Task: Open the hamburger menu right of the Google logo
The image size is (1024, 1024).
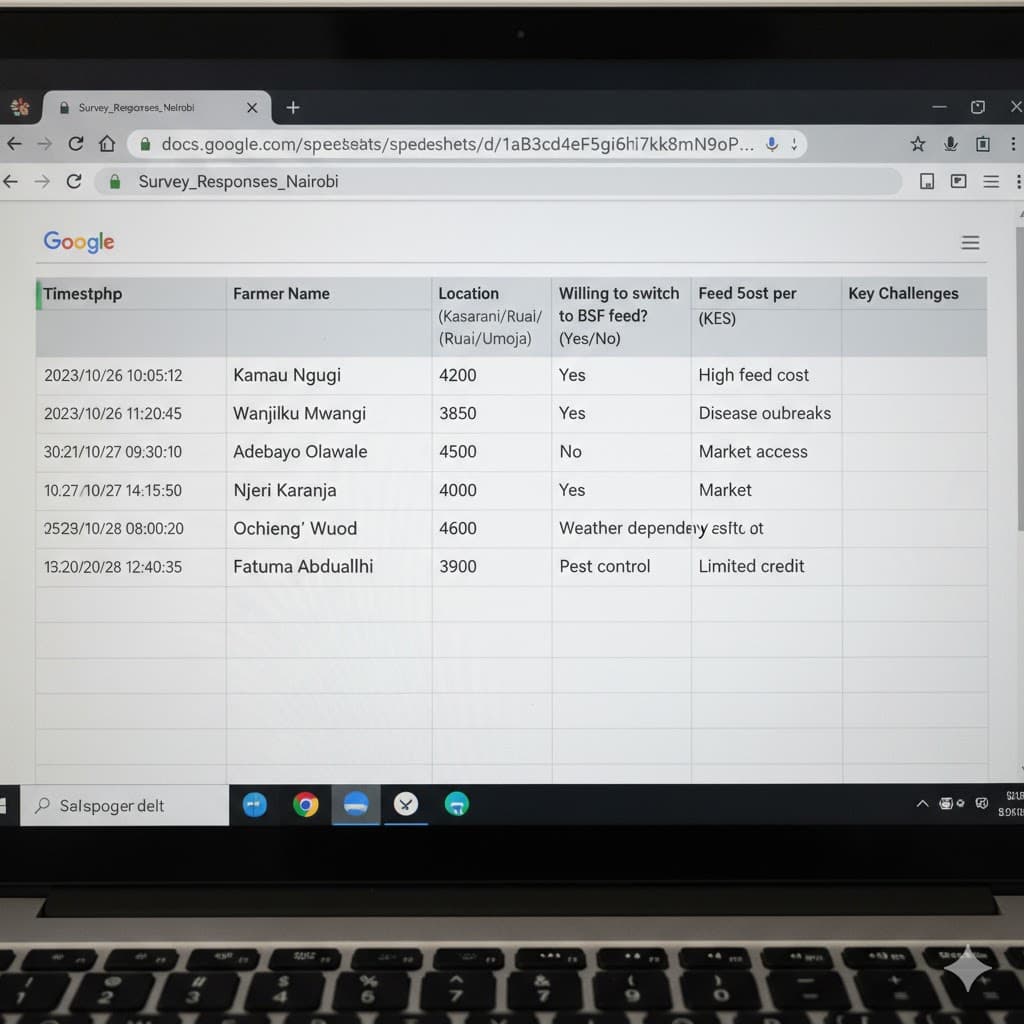Action: click(x=970, y=243)
